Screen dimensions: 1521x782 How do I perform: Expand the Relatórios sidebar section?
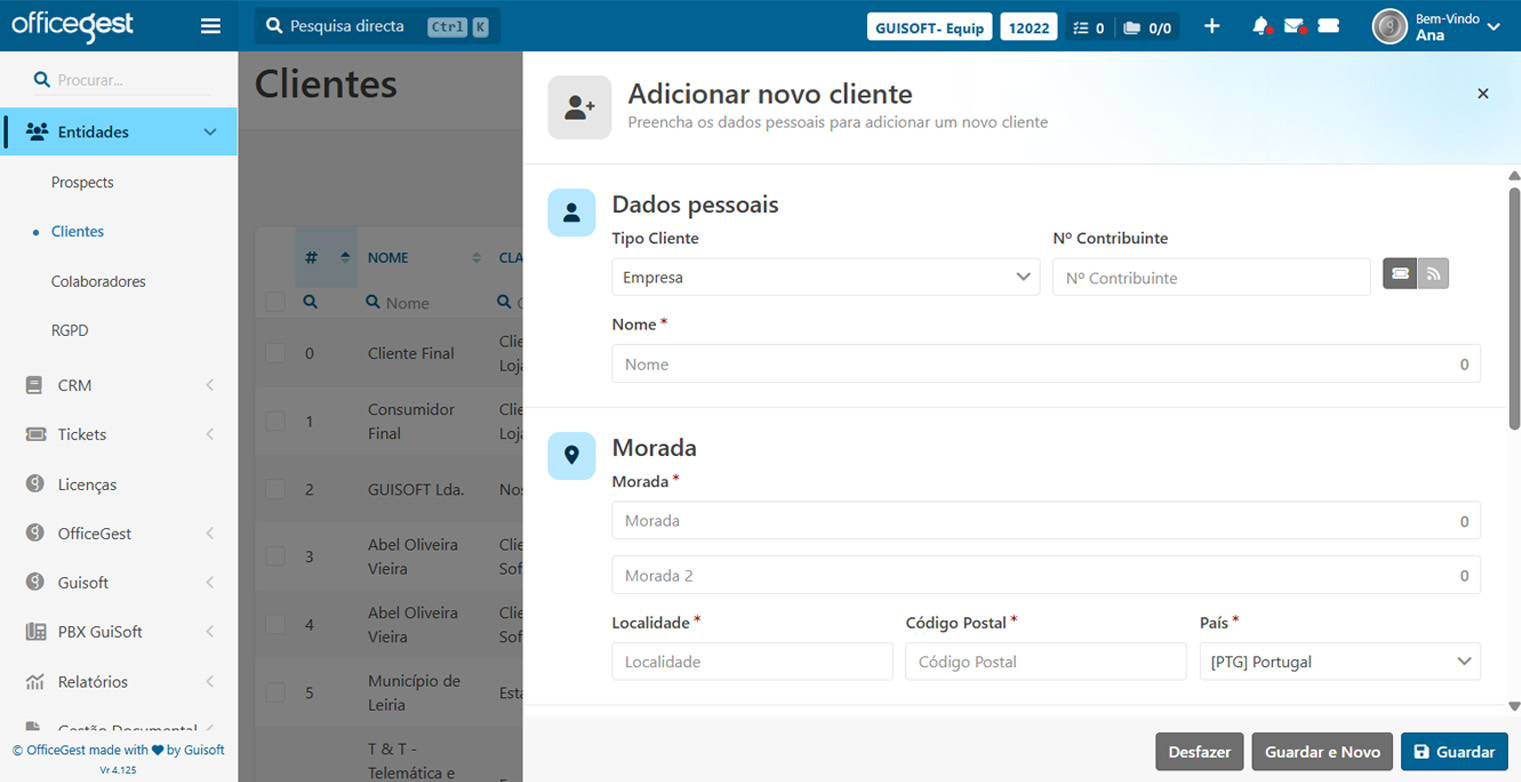[210, 682]
